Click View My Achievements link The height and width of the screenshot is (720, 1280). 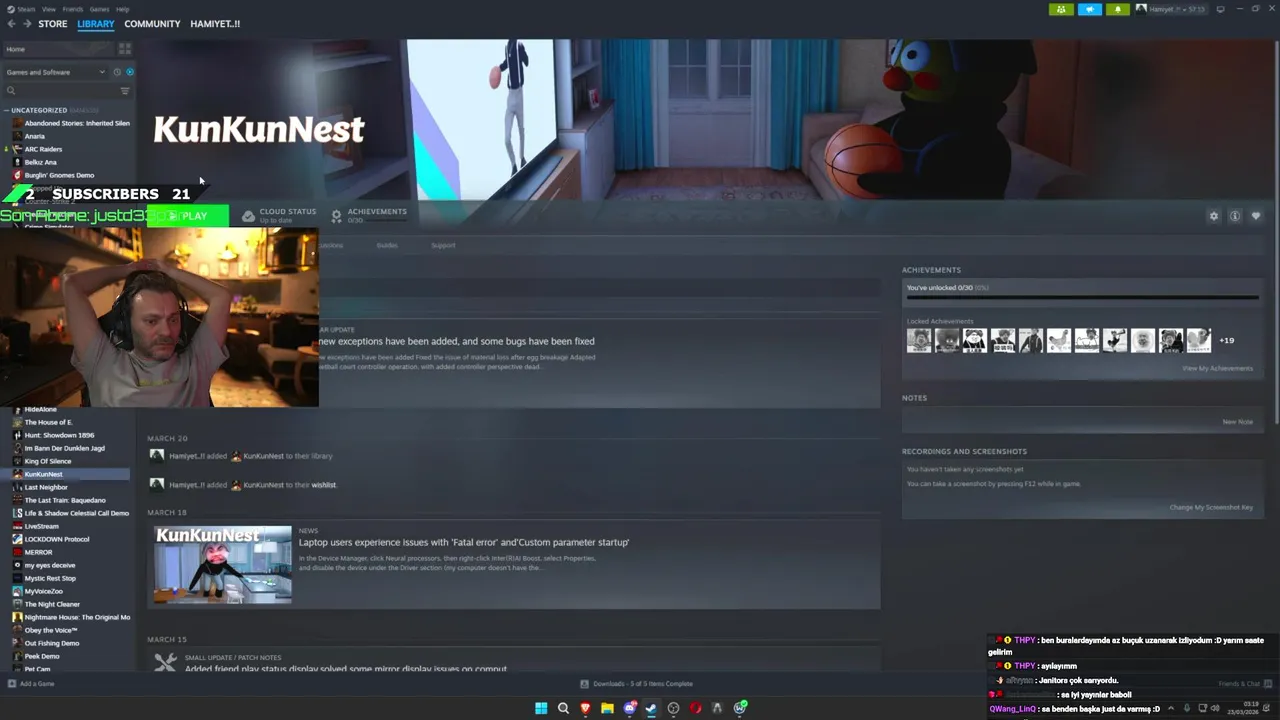[1217, 368]
